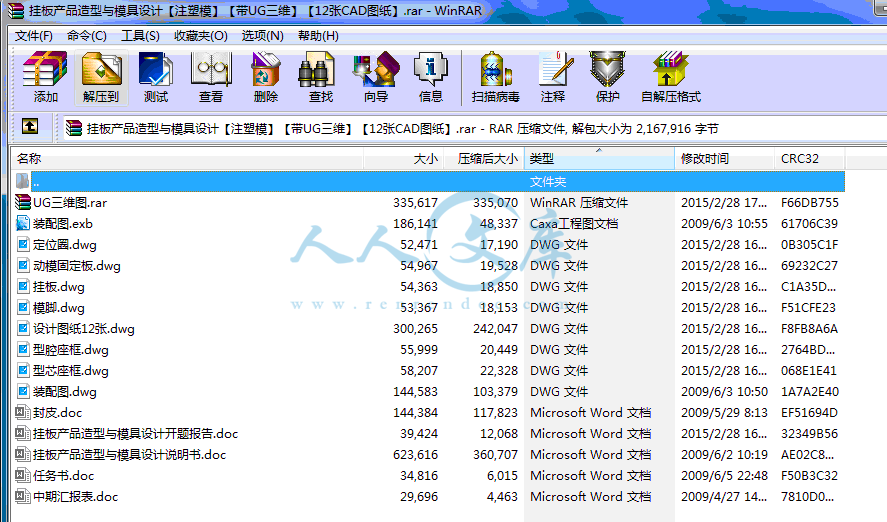The image size is (887, 522).
Task: Select the 动模固定板.dwg file icon
Action: coord(23,265)
